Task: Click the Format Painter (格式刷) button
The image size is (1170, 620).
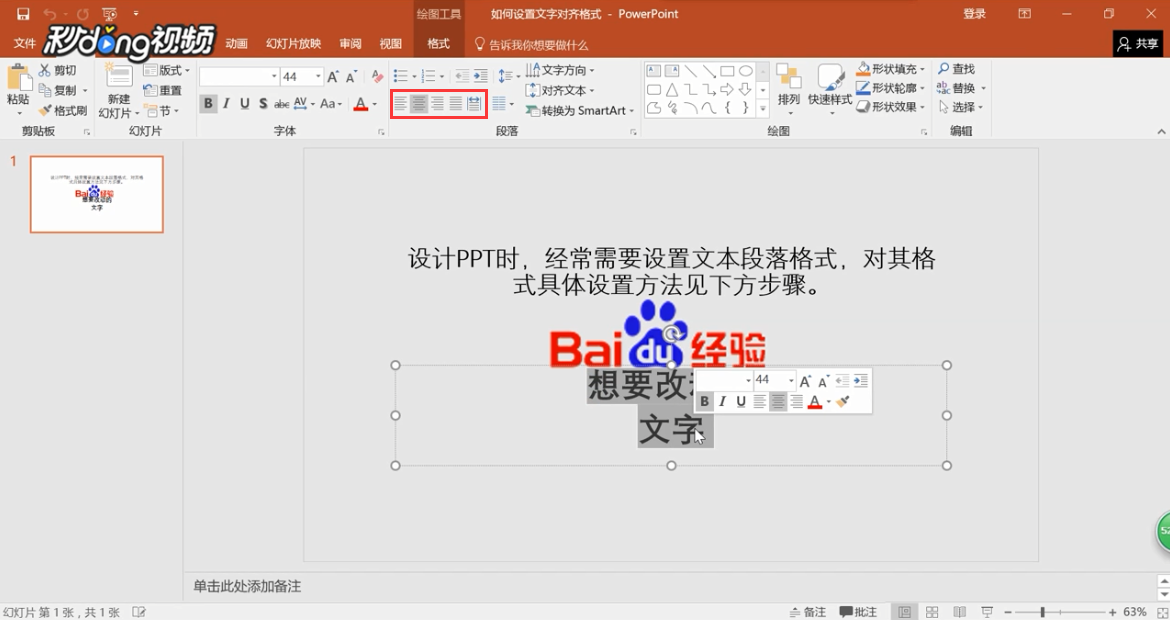Action: pos(63,110)
